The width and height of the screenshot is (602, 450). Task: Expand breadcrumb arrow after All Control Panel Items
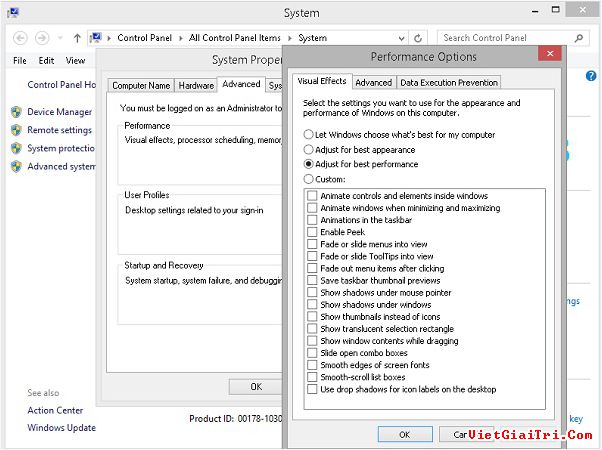[x=289, y=38]
